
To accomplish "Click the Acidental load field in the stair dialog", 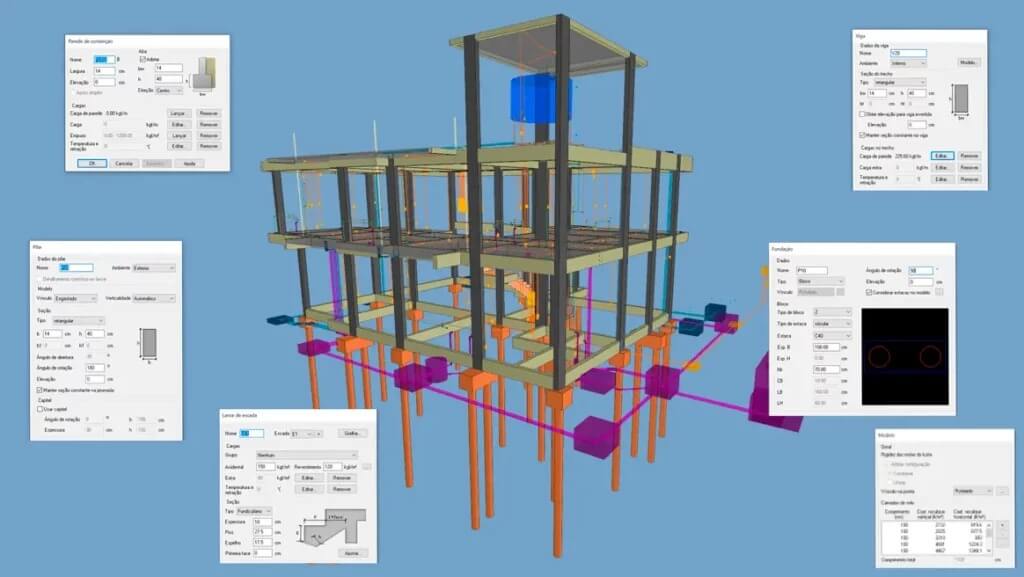I will pos(265,467).
